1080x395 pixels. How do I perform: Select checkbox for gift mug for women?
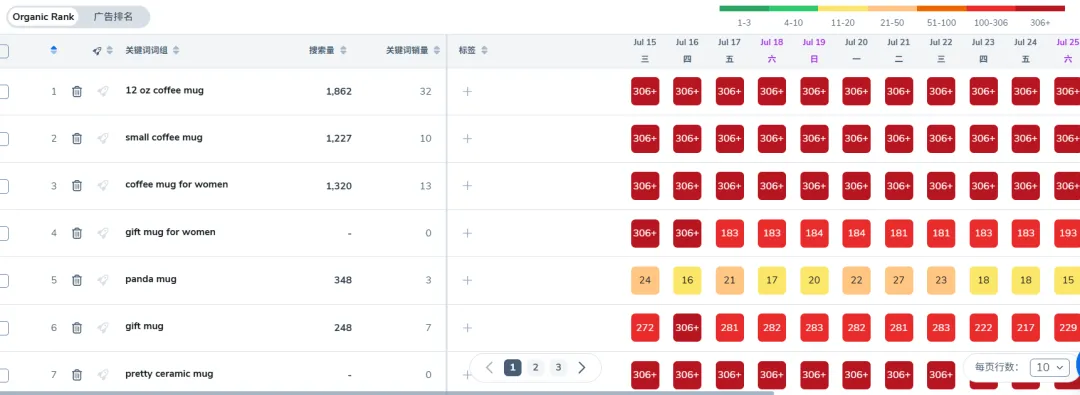coord(3,233)
